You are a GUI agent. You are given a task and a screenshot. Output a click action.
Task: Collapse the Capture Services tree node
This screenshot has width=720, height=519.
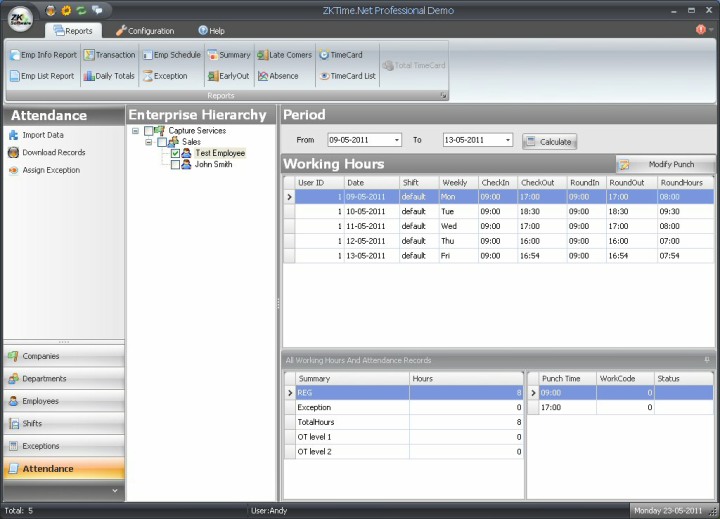135,131
